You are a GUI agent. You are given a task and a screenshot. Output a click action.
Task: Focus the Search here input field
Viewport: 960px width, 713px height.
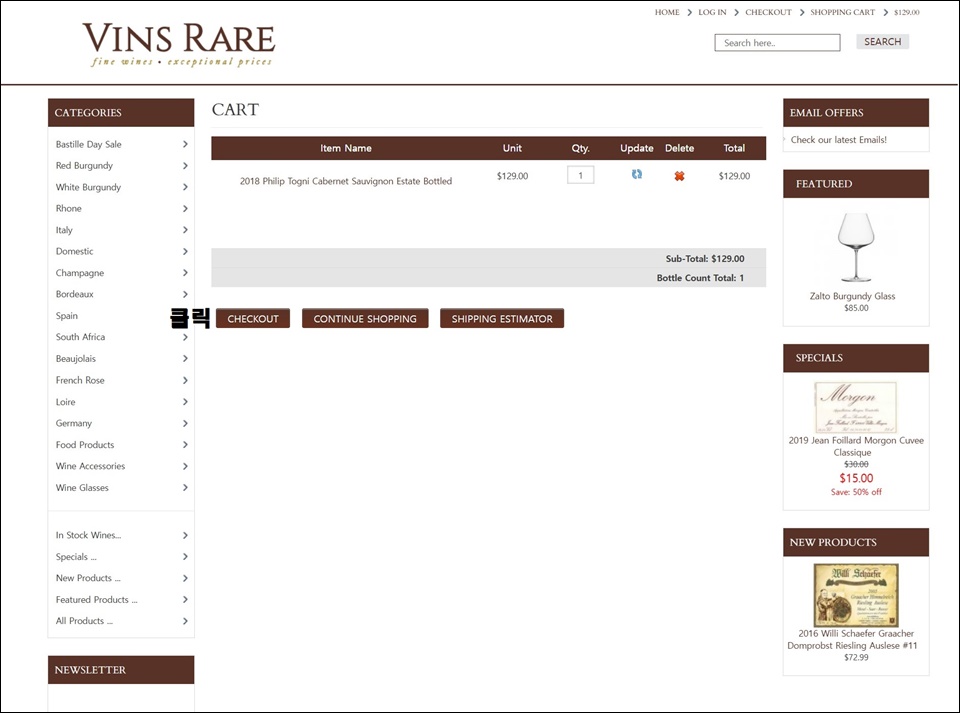pyautogui.click(x=777, y=43)
